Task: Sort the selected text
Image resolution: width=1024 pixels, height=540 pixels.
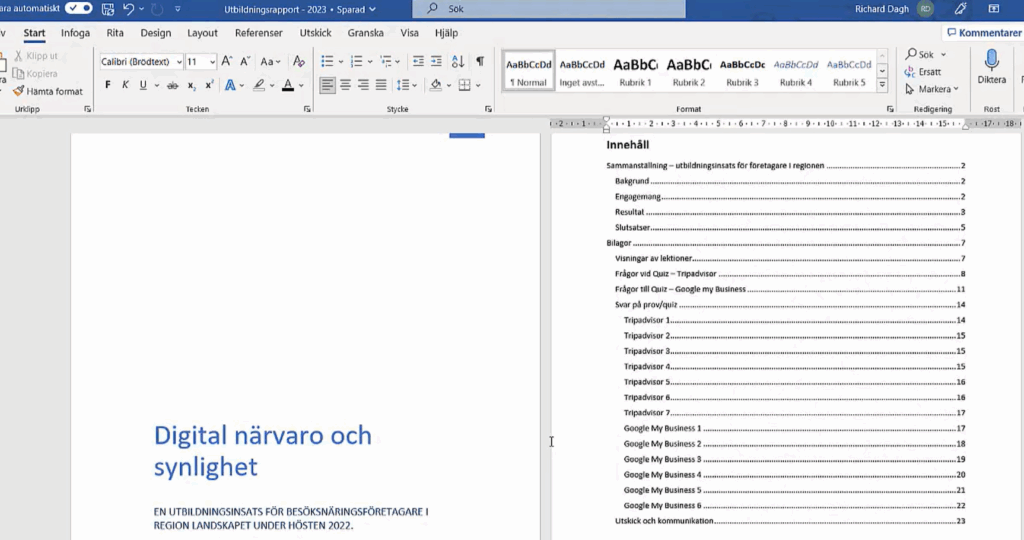Action: pyautogui.click(x=458, y=61)
